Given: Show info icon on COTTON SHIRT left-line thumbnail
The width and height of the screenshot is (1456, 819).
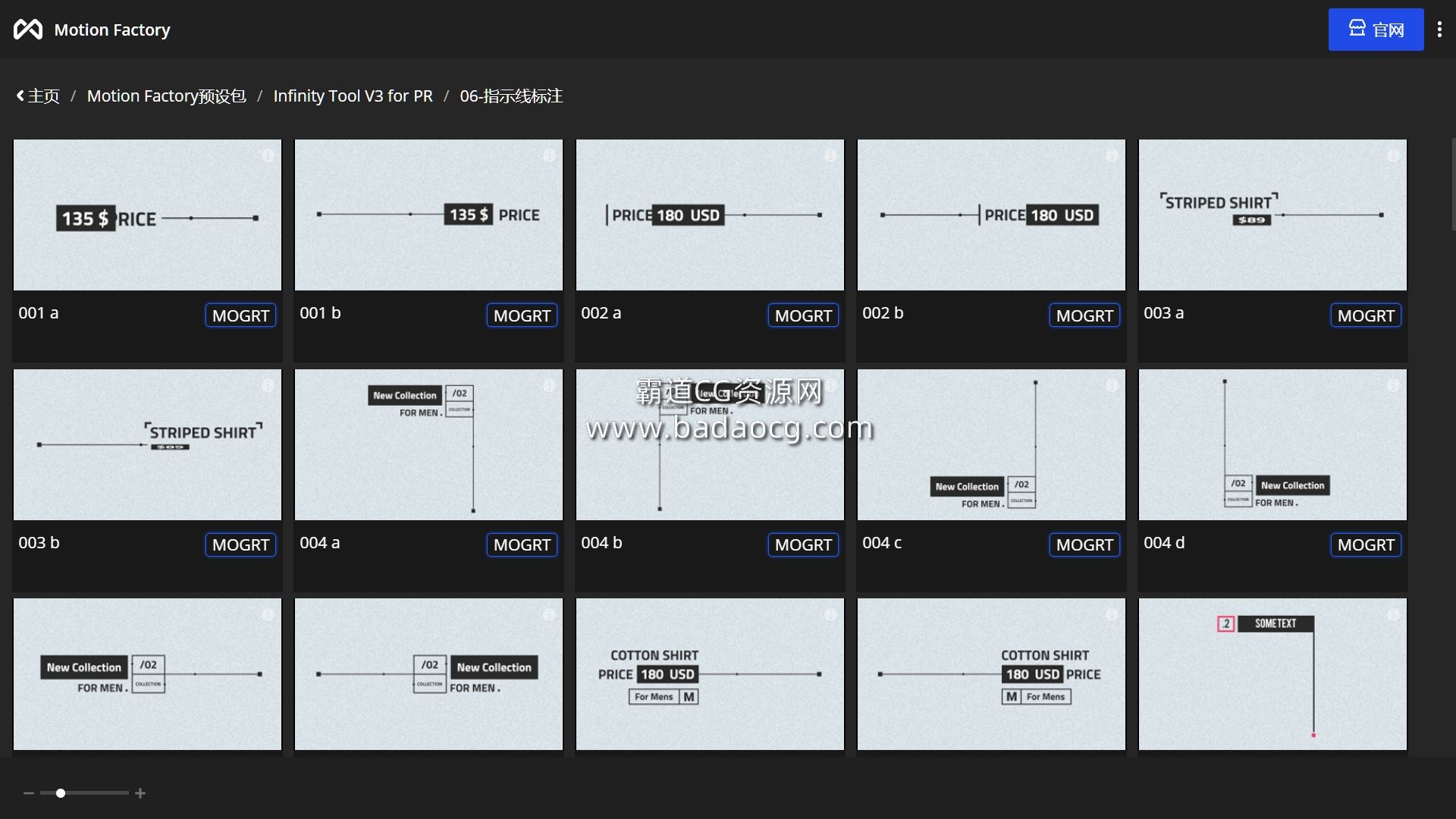Looking at the screenshot, I should click(x=1112, y=615).
